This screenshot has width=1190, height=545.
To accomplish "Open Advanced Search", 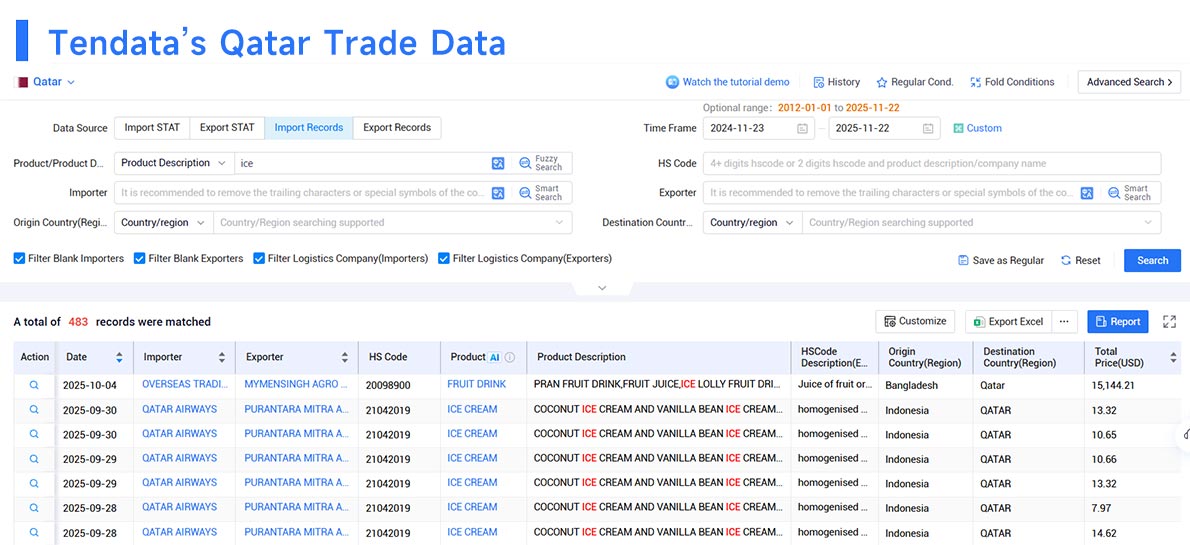I will 1129,82.
